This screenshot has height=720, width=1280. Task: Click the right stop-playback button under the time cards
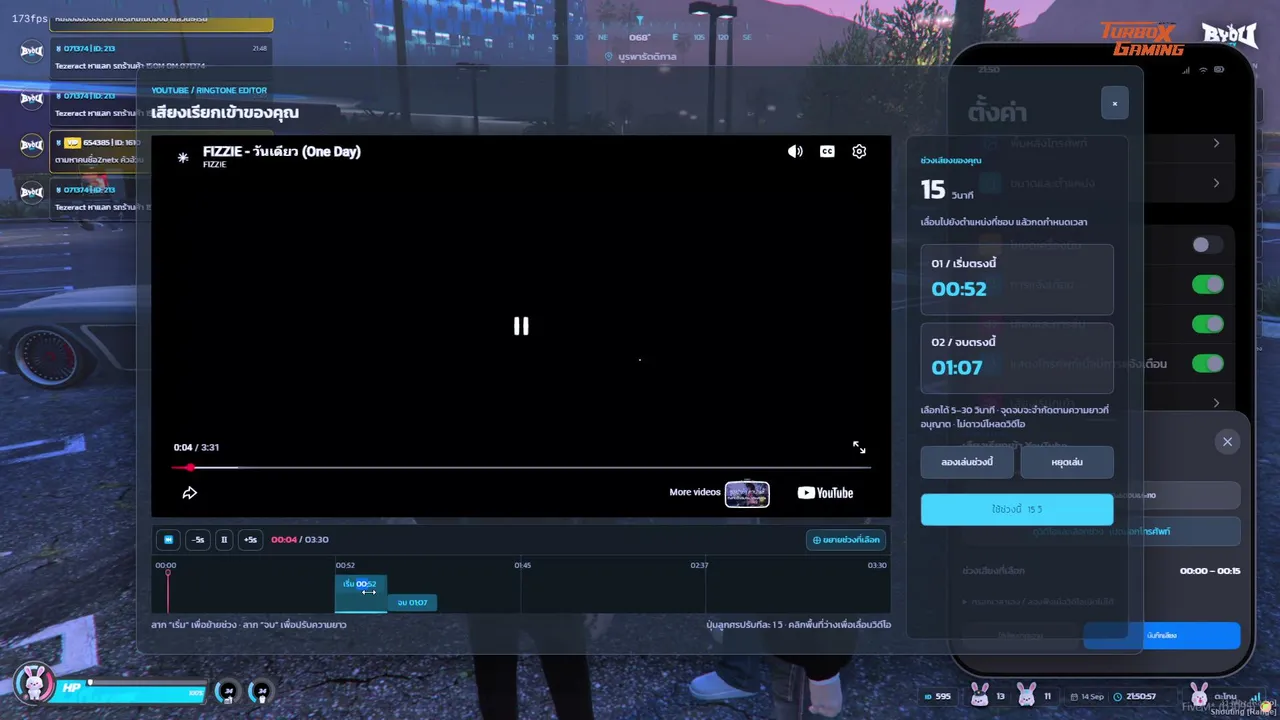pyautogui.click(x=1067, y=462)
